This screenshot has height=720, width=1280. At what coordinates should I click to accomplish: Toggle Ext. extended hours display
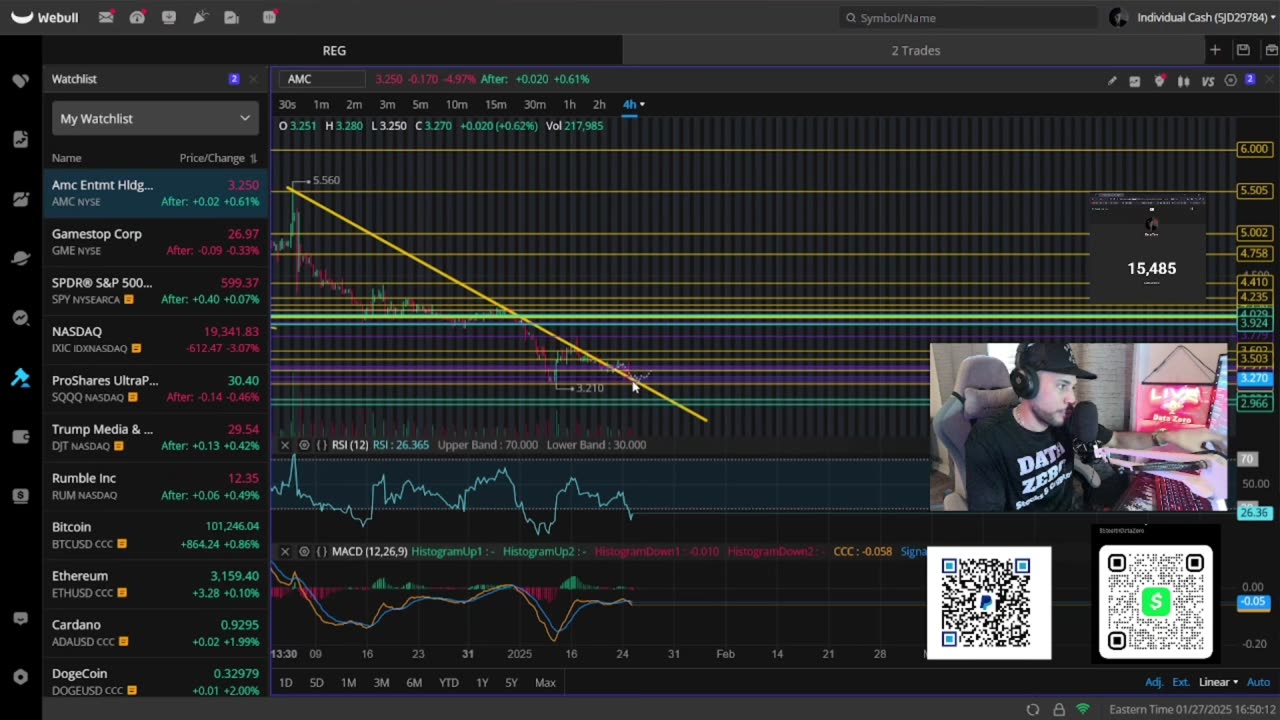[x=1181, y=683]
